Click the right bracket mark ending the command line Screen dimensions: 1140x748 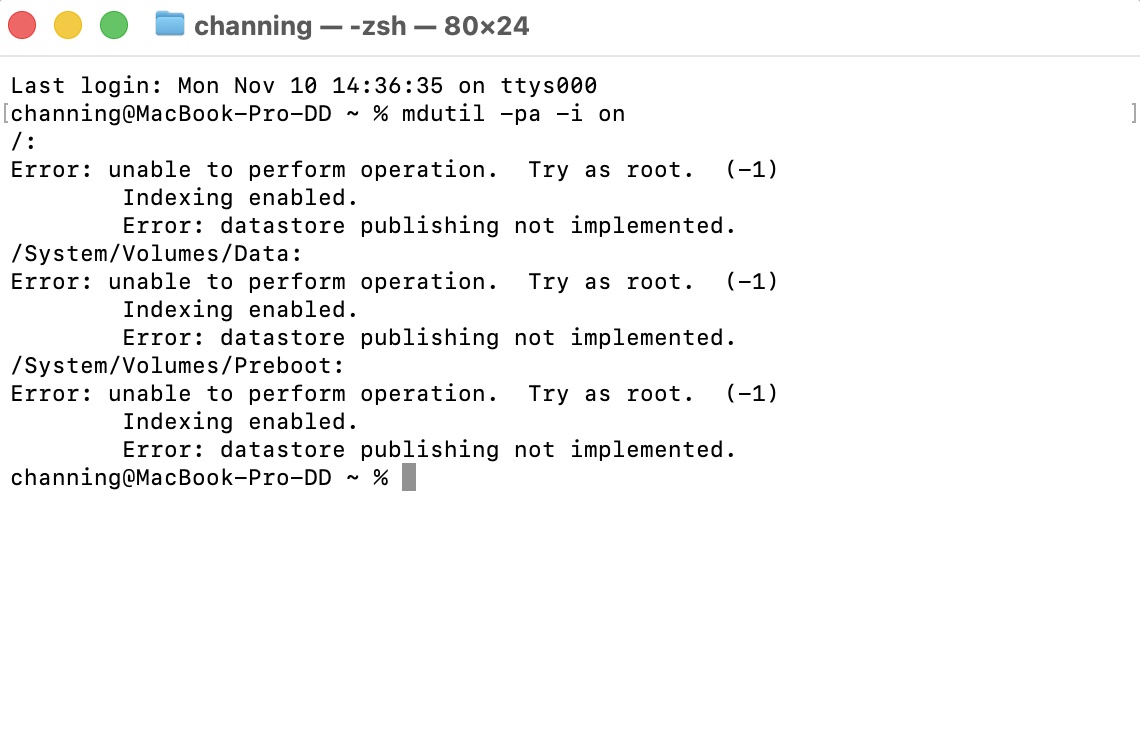click(x=1133, y=114)
